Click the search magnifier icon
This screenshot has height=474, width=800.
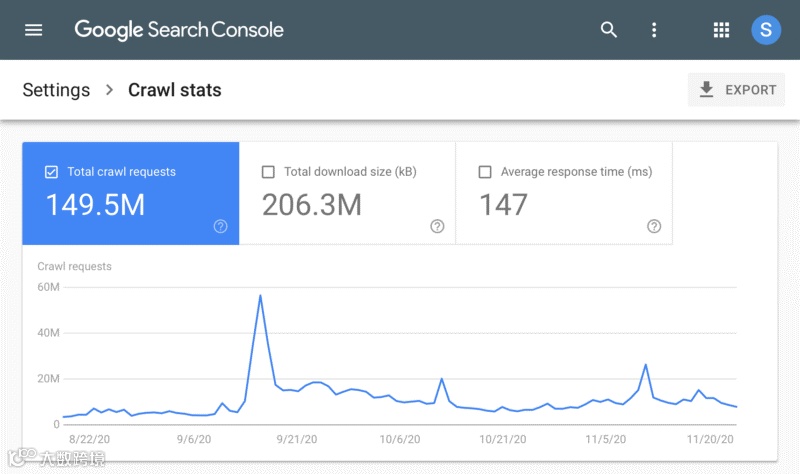click(609, 30)
